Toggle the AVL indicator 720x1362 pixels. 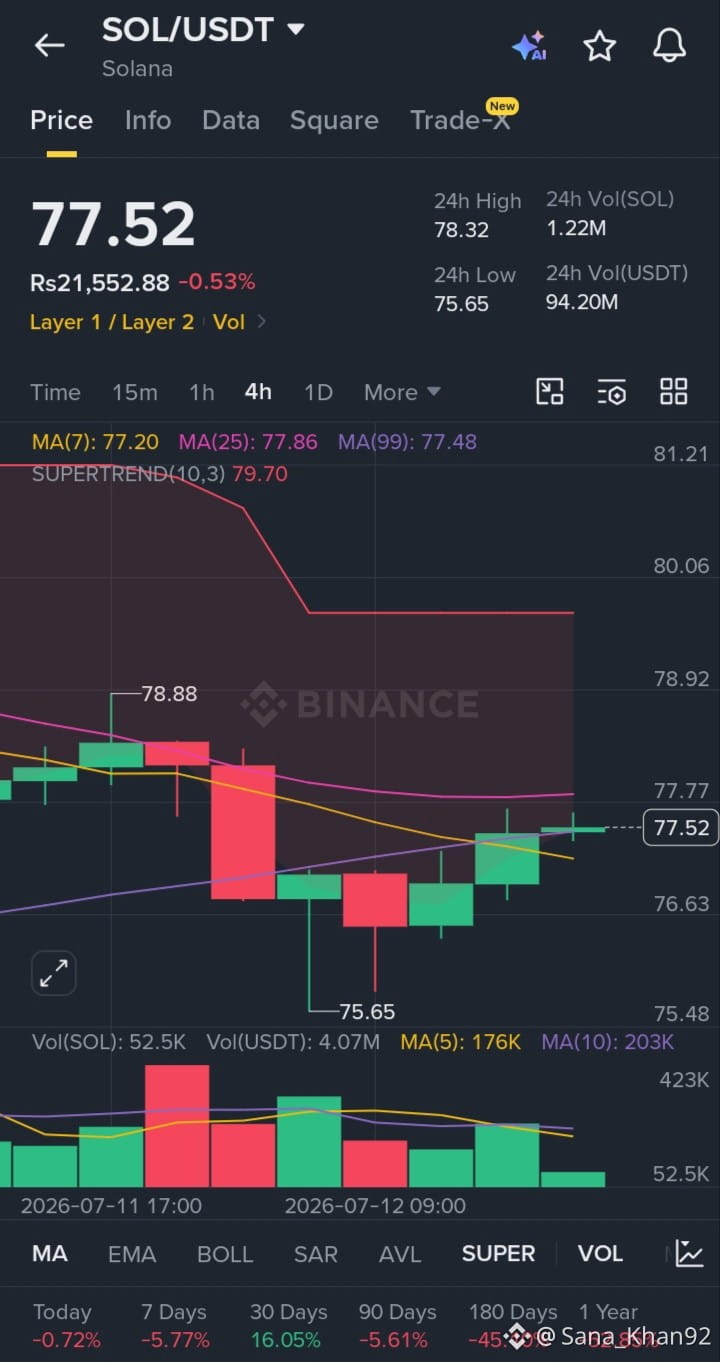point(400,1254)
